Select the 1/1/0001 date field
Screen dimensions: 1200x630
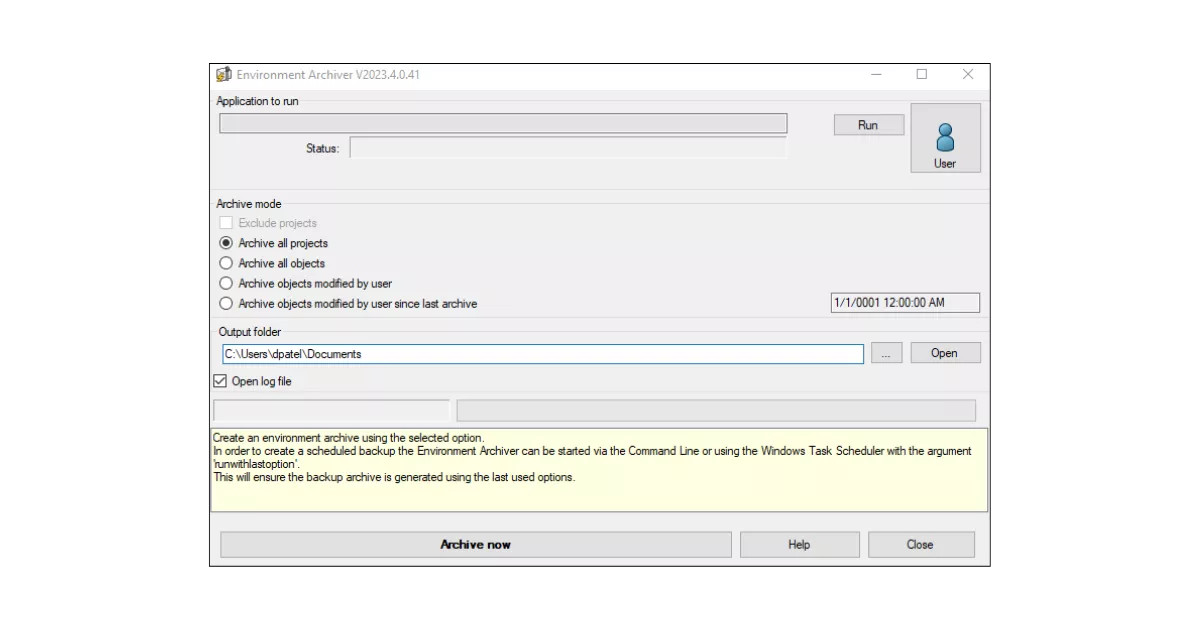pyautogui.click(x=903, y=302)
